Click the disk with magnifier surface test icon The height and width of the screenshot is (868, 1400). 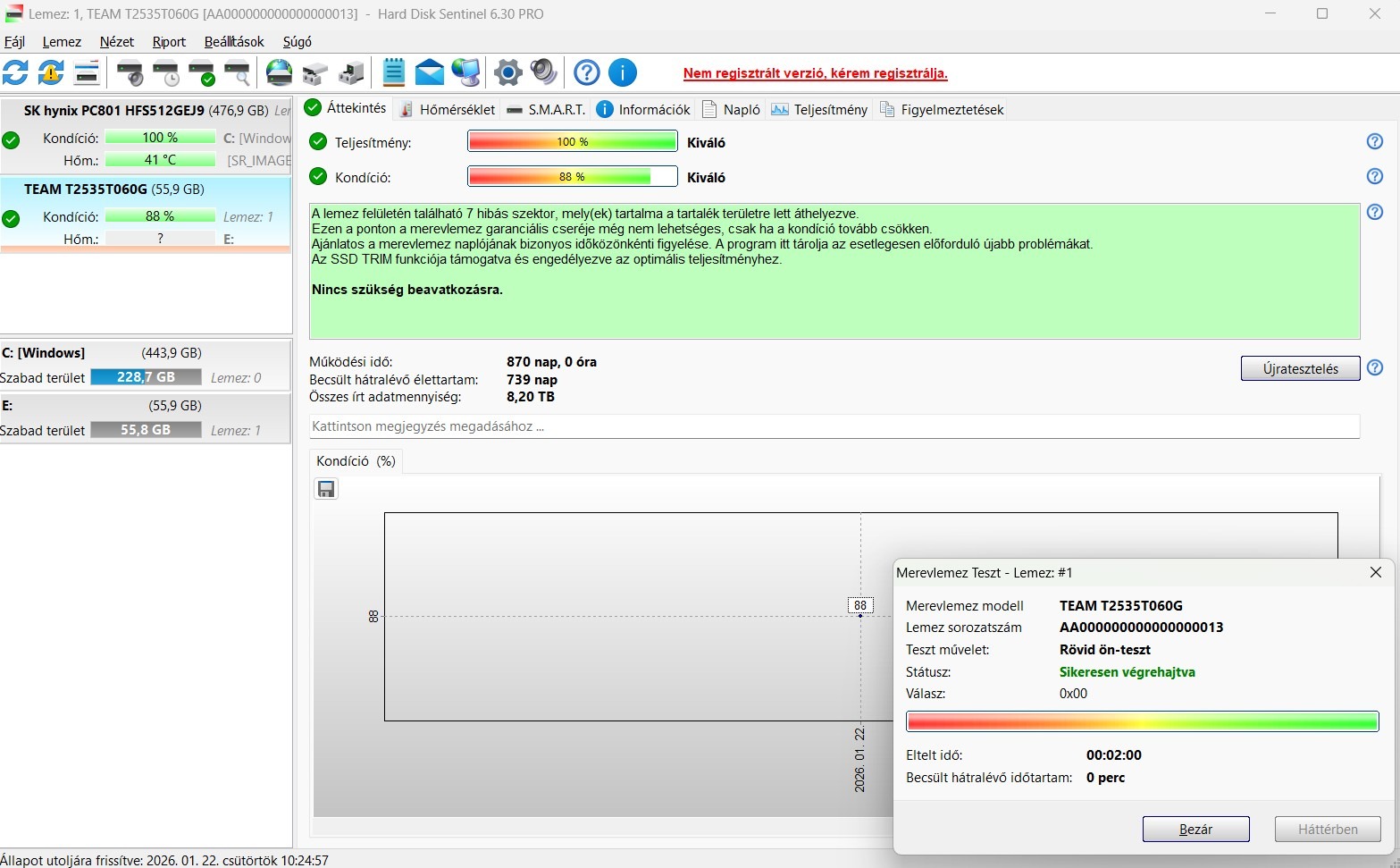tap(237, 72)
